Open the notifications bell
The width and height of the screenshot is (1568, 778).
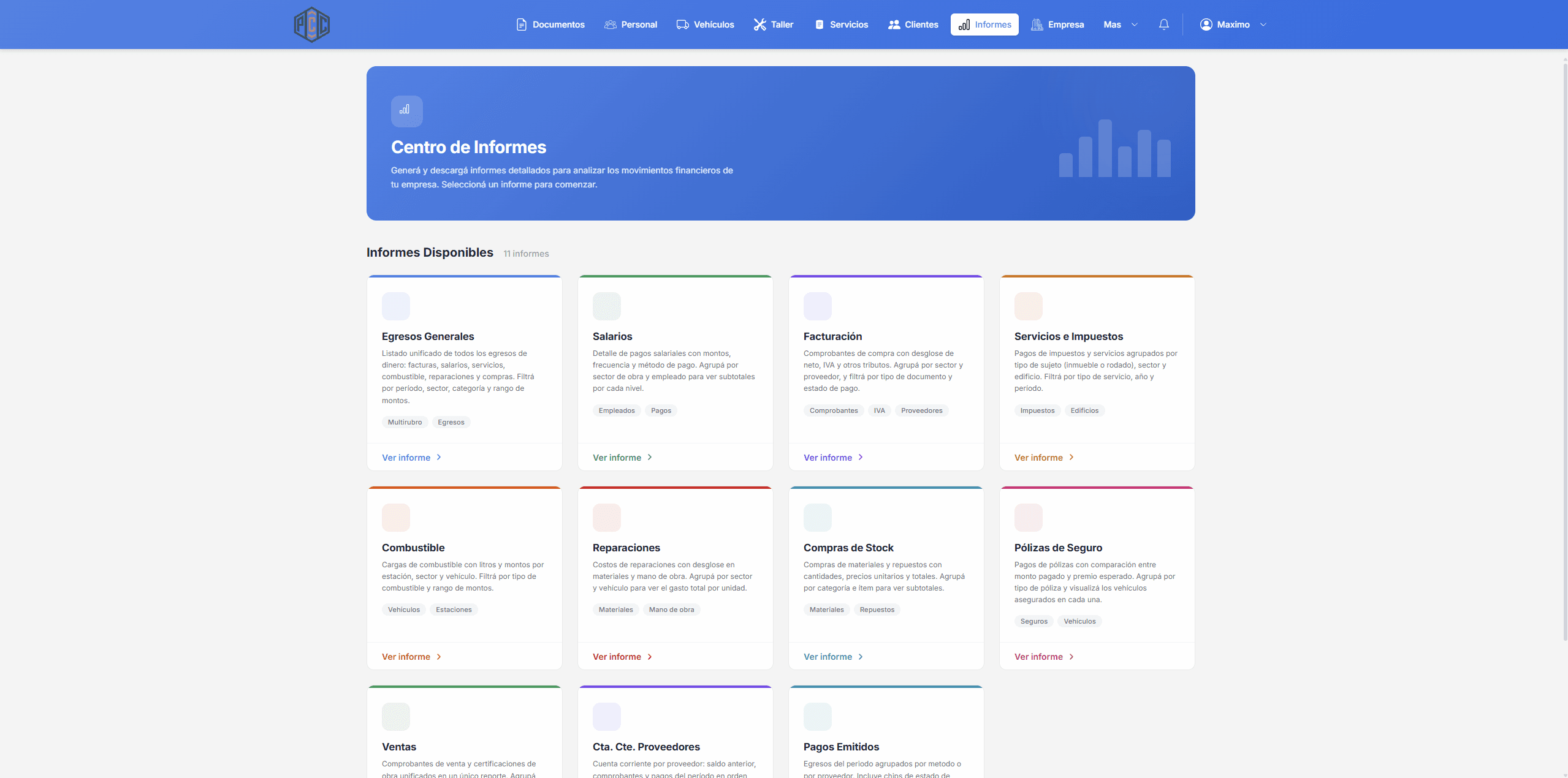(1163, 25)
